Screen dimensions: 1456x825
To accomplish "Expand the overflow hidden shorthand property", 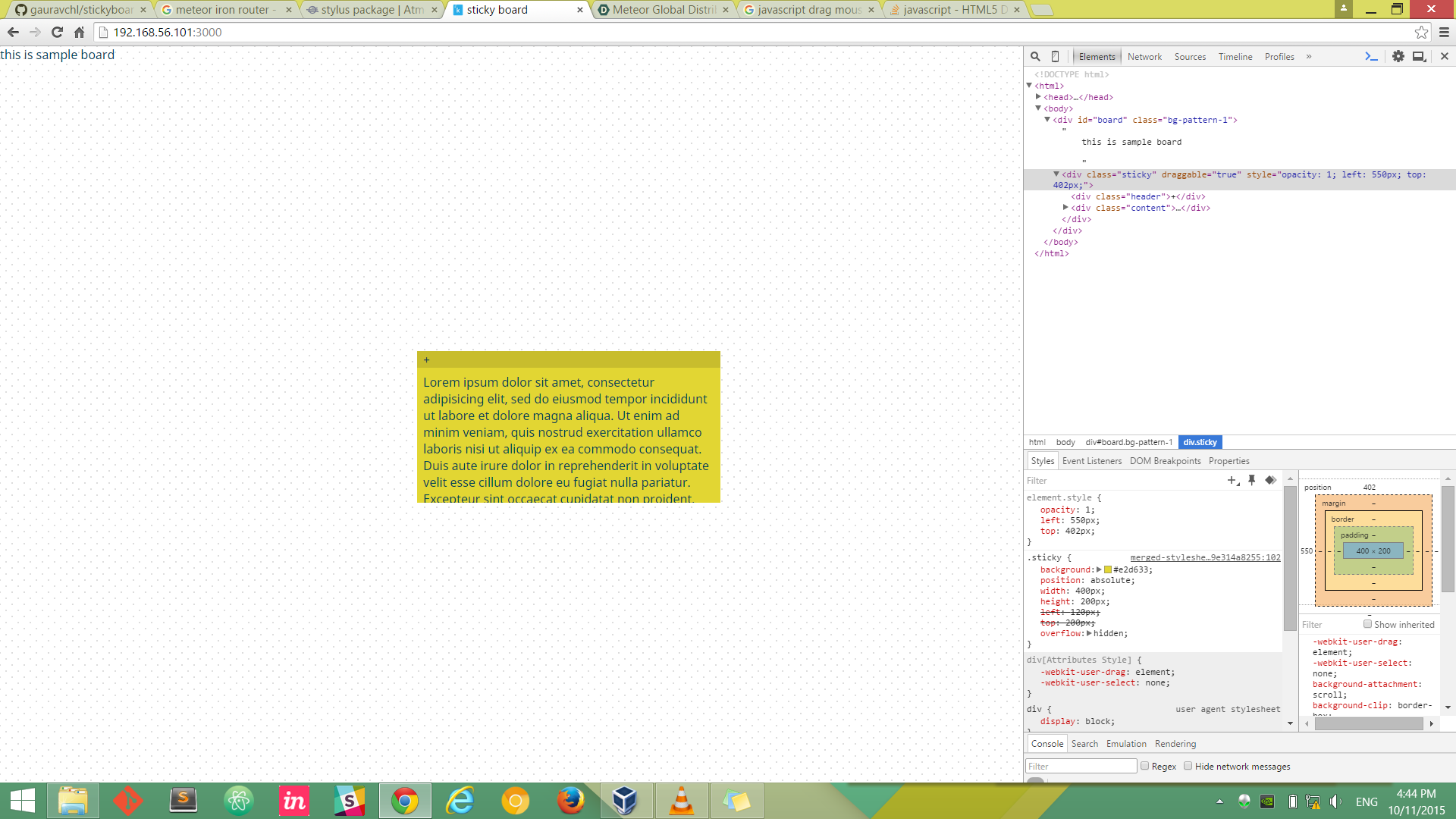I will 1089,633.
